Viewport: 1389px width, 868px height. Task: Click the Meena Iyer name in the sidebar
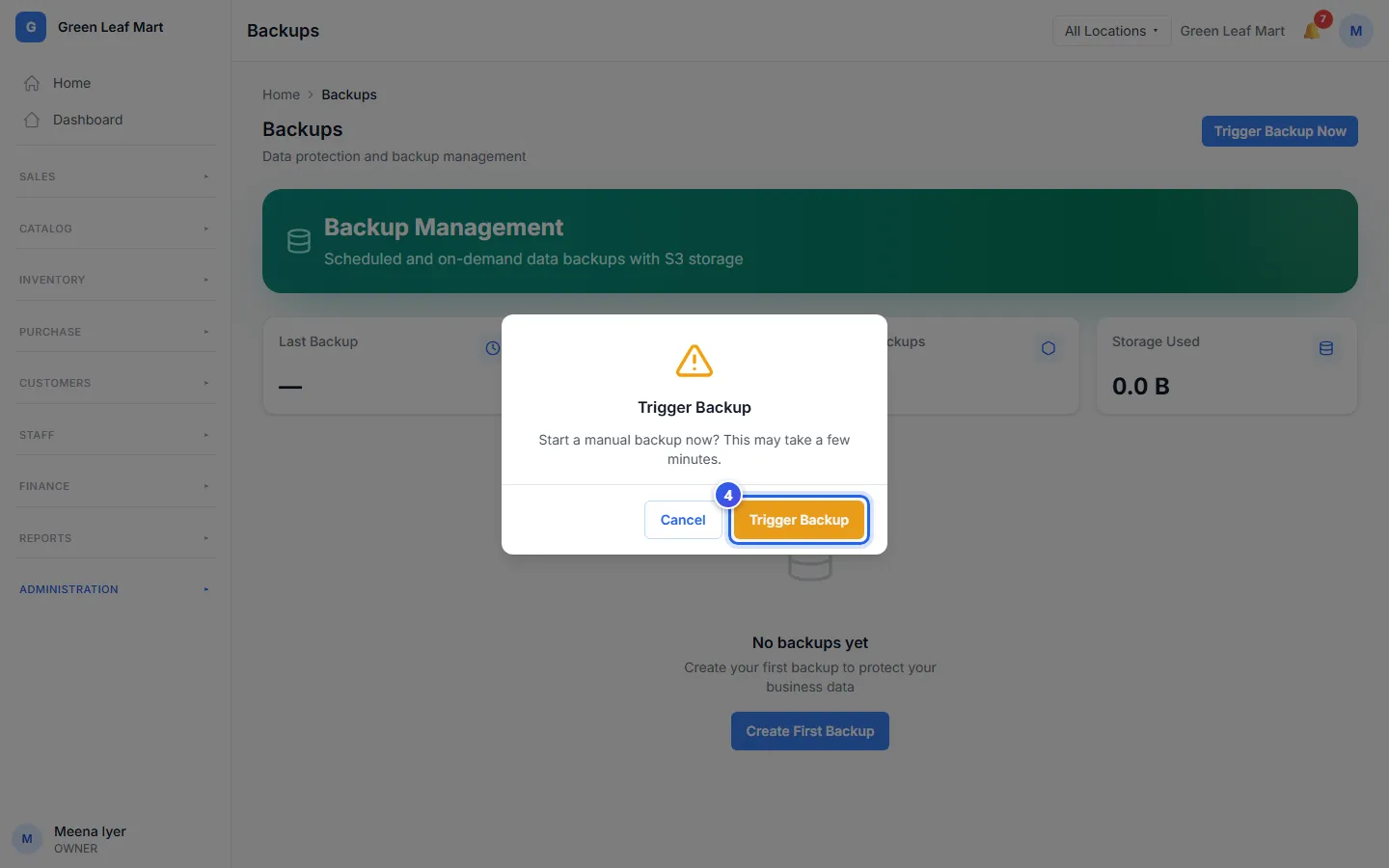pyautogui.click(x=90, y=831)
